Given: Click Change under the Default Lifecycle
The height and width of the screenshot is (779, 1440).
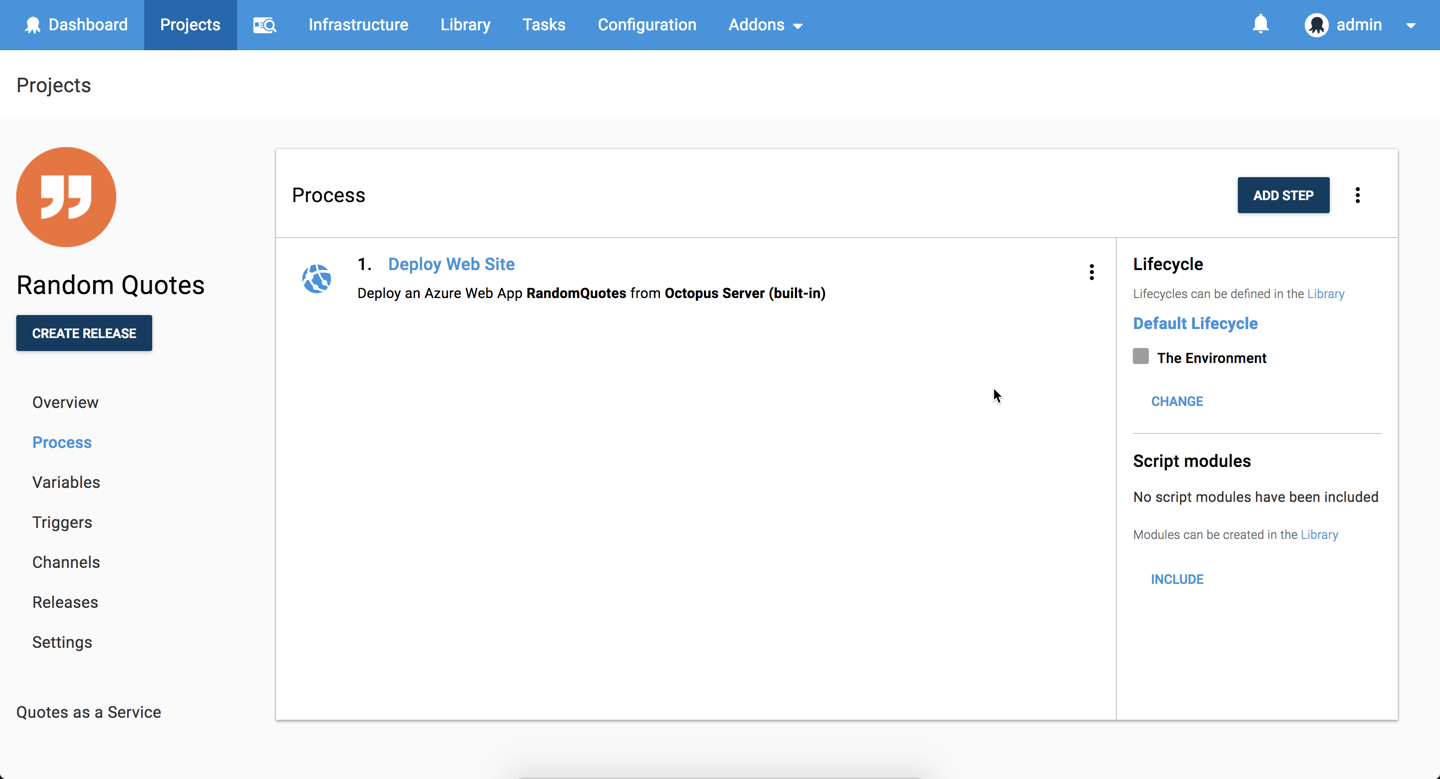Looking at the screenshot, I should coord(1177,401).
